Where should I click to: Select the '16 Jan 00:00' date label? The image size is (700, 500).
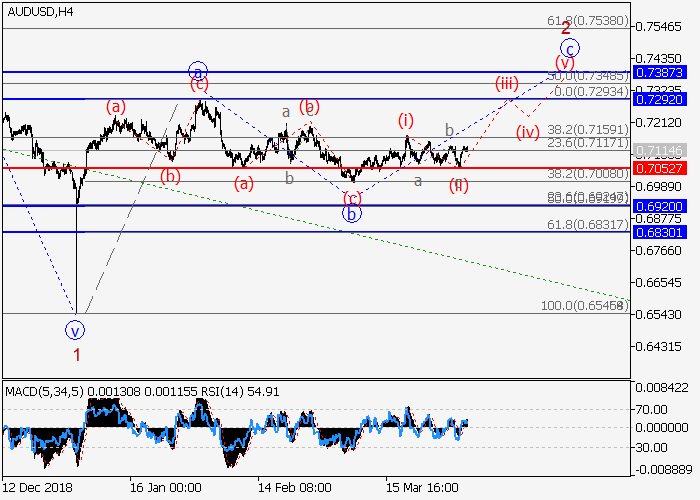pos(166,486)
